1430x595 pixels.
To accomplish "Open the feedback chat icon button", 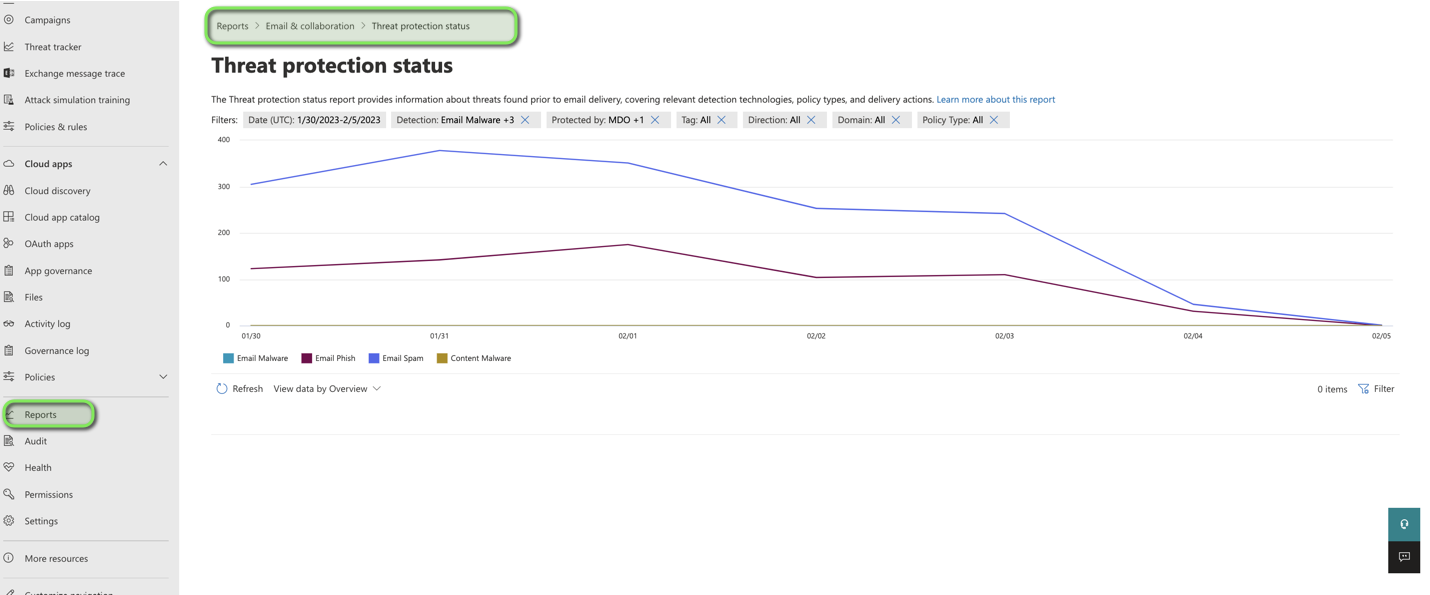I will (x=1404, y=557).
